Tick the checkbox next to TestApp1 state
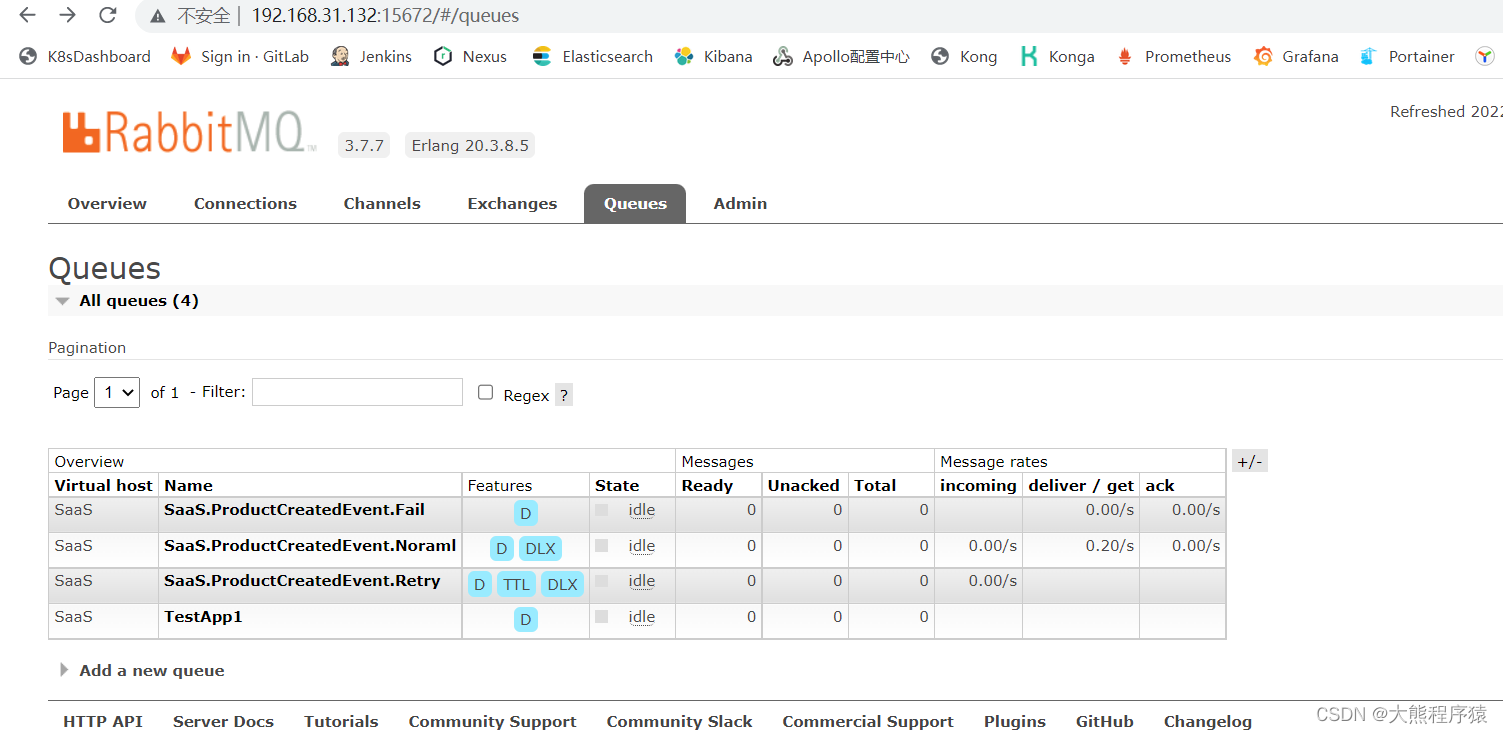The height and width of the screenshot is (734, 1503). (601, 617)
